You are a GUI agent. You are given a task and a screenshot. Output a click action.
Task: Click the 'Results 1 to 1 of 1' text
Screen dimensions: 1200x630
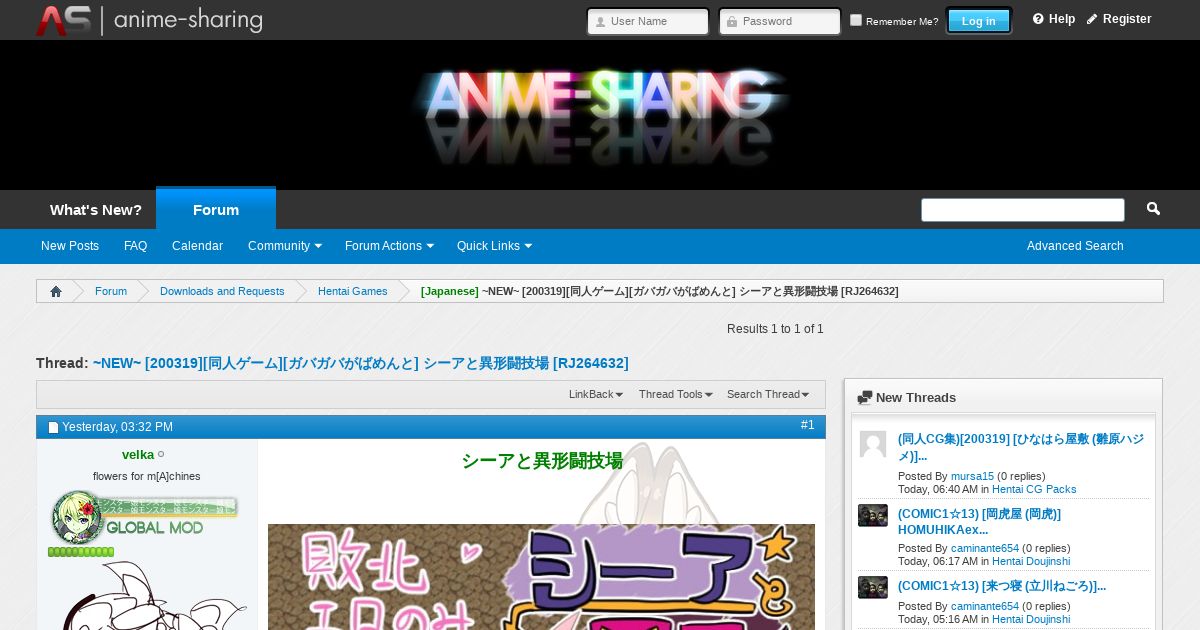click(x=775, y=329)
